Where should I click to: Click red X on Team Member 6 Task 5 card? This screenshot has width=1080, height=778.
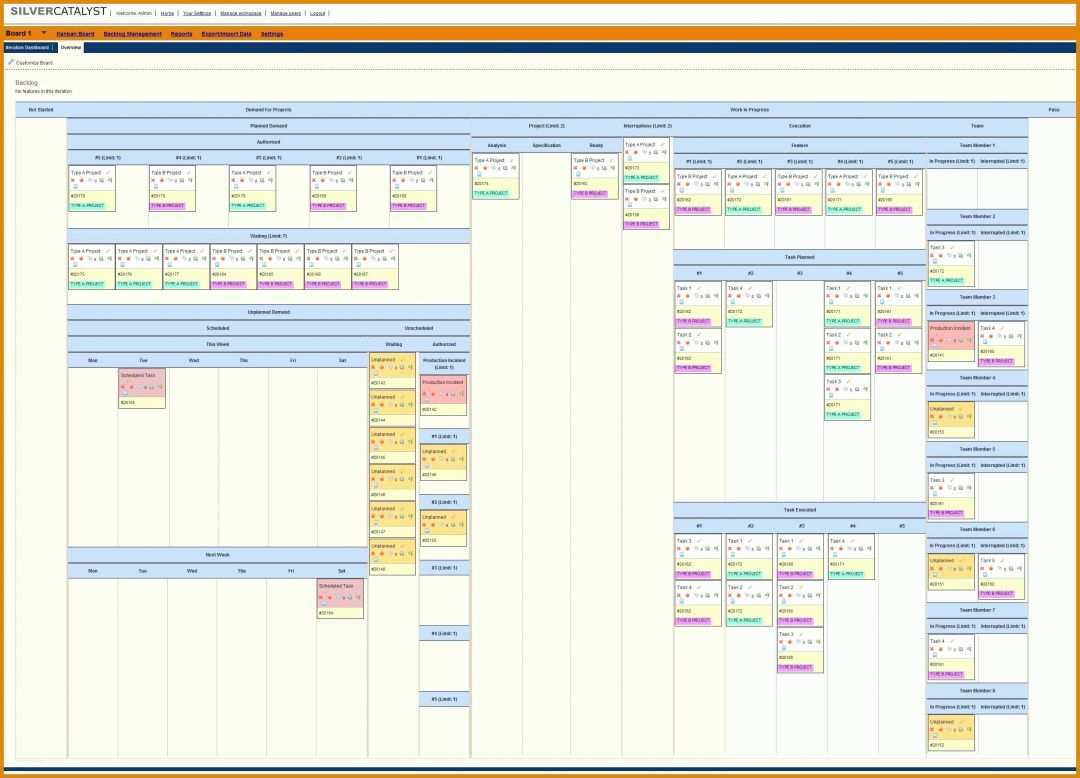click(983, 569)
